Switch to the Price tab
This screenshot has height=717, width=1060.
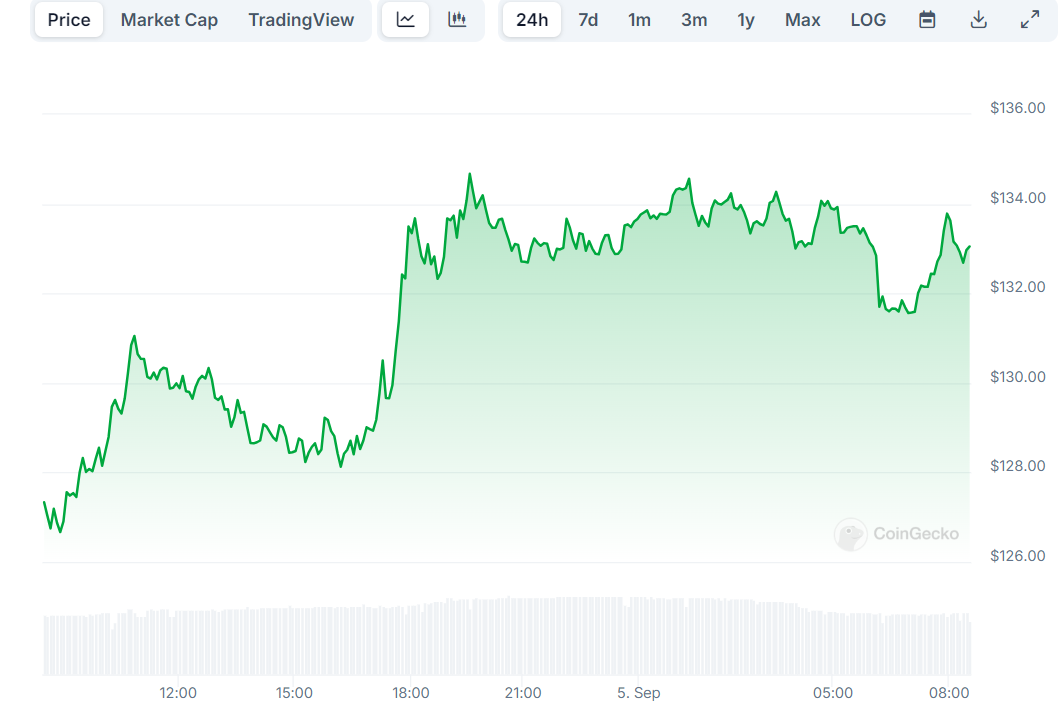pos(69,20)
